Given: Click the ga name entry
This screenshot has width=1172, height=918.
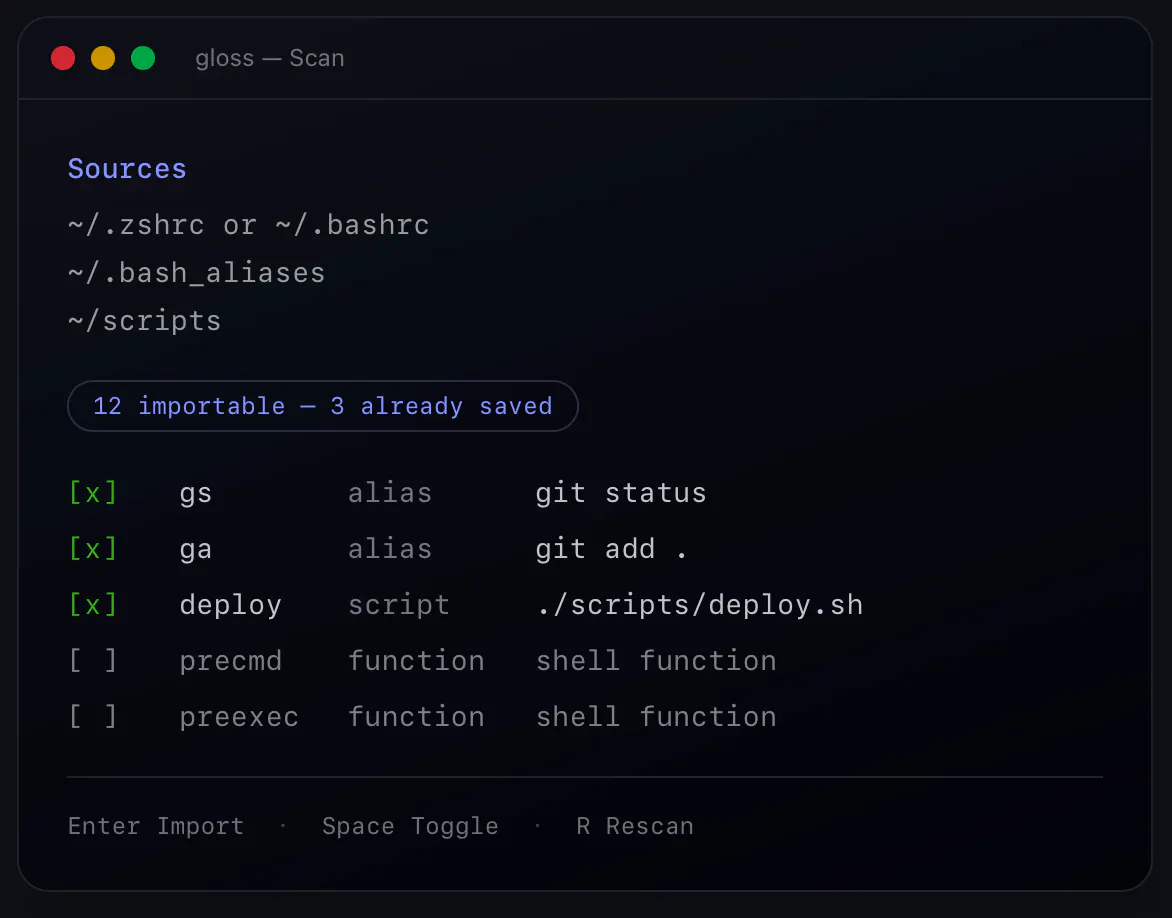Looking at the screenshot, I should [x=196, y=550].
